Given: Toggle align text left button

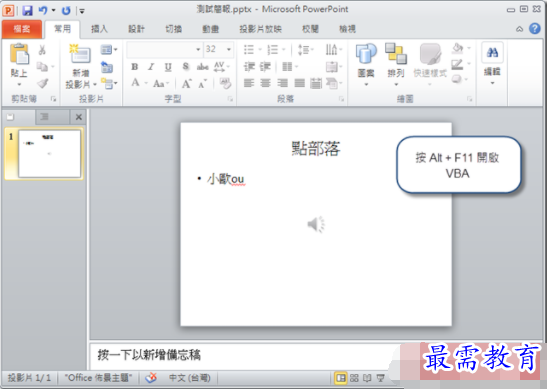Looking at the screenshot, I should 249,83.
